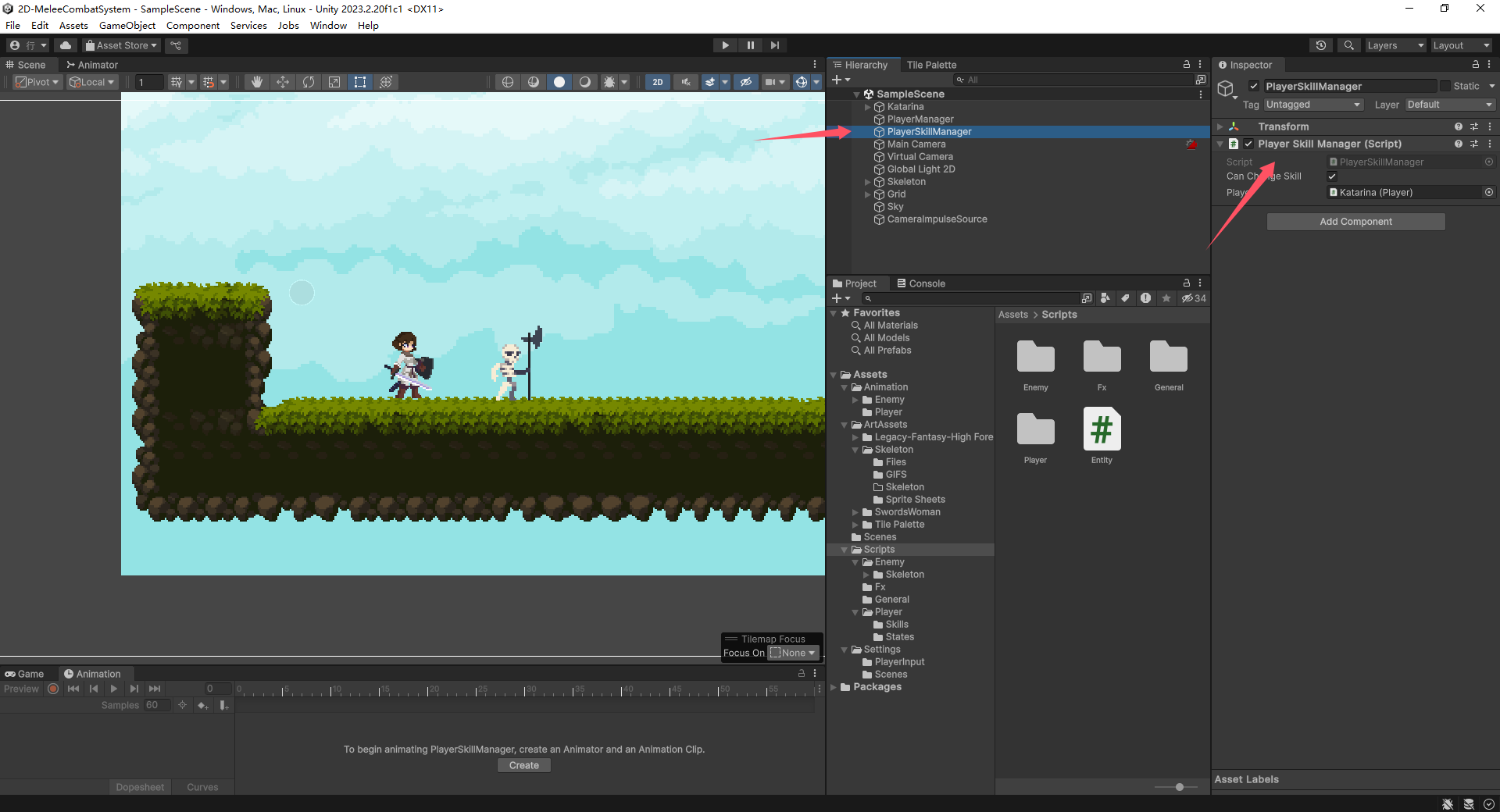Toggle the 2D scene view mode
Screen dimensions: 1500x812
(658, 82)
